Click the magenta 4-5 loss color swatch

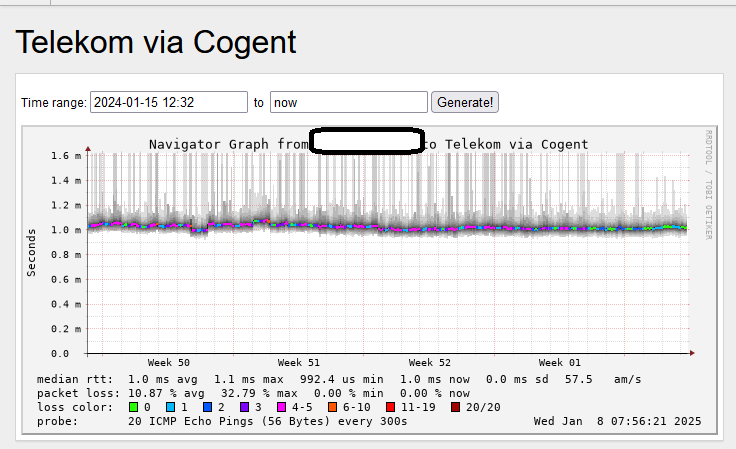pyautogui.click(x=282, y=407)
